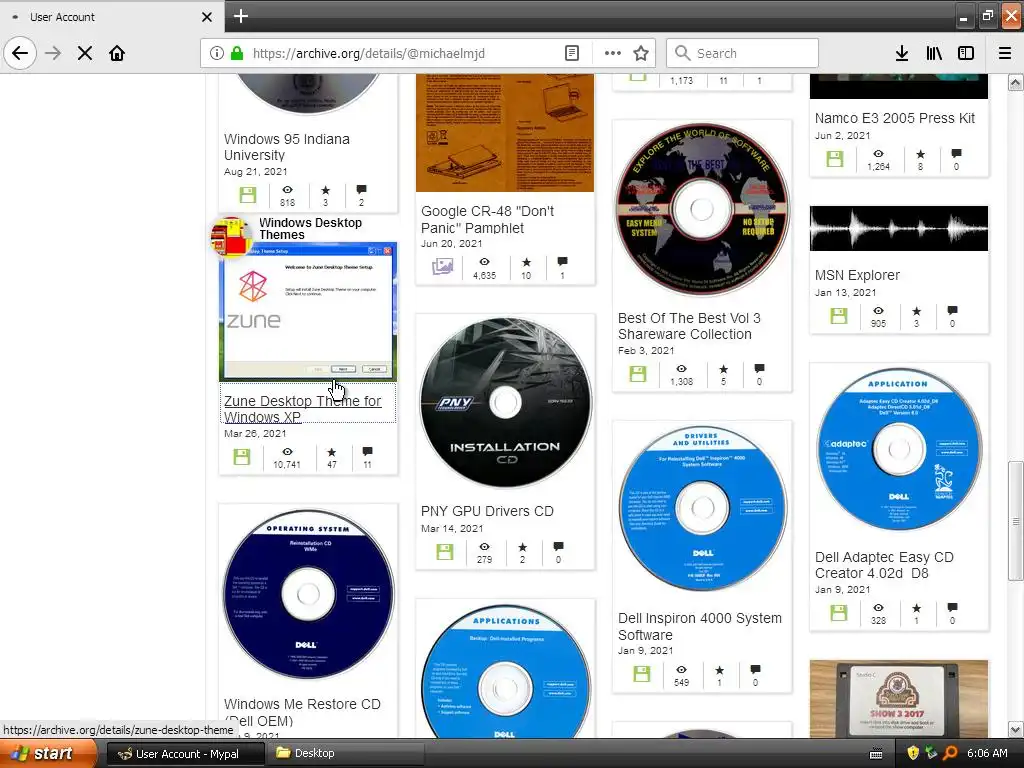This screenshot has width=1024, height=768.
Task: Open Windows 95 Indiana University item
Action: point(287,147)
